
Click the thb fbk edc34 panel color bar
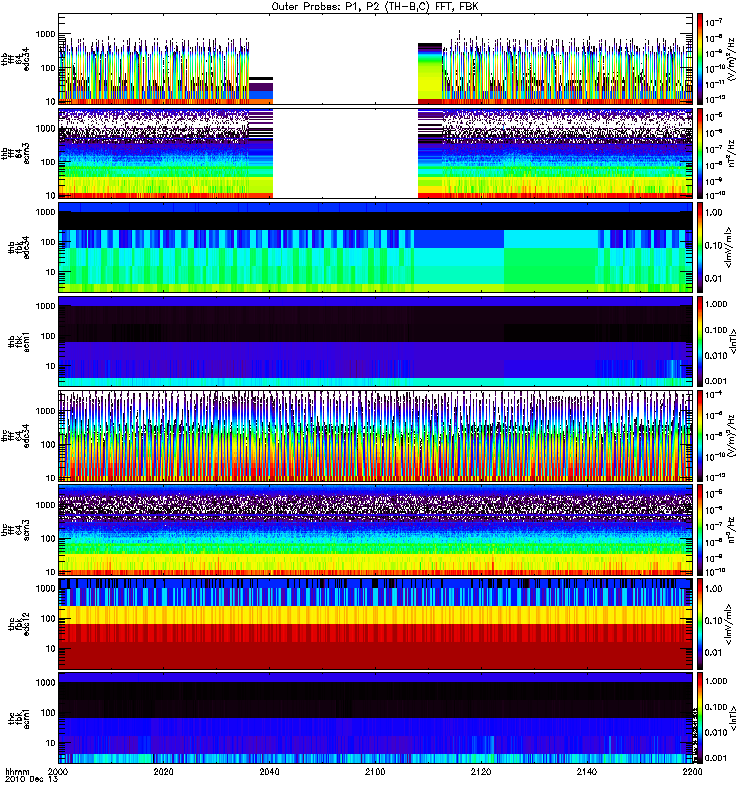tap(700, 247)
